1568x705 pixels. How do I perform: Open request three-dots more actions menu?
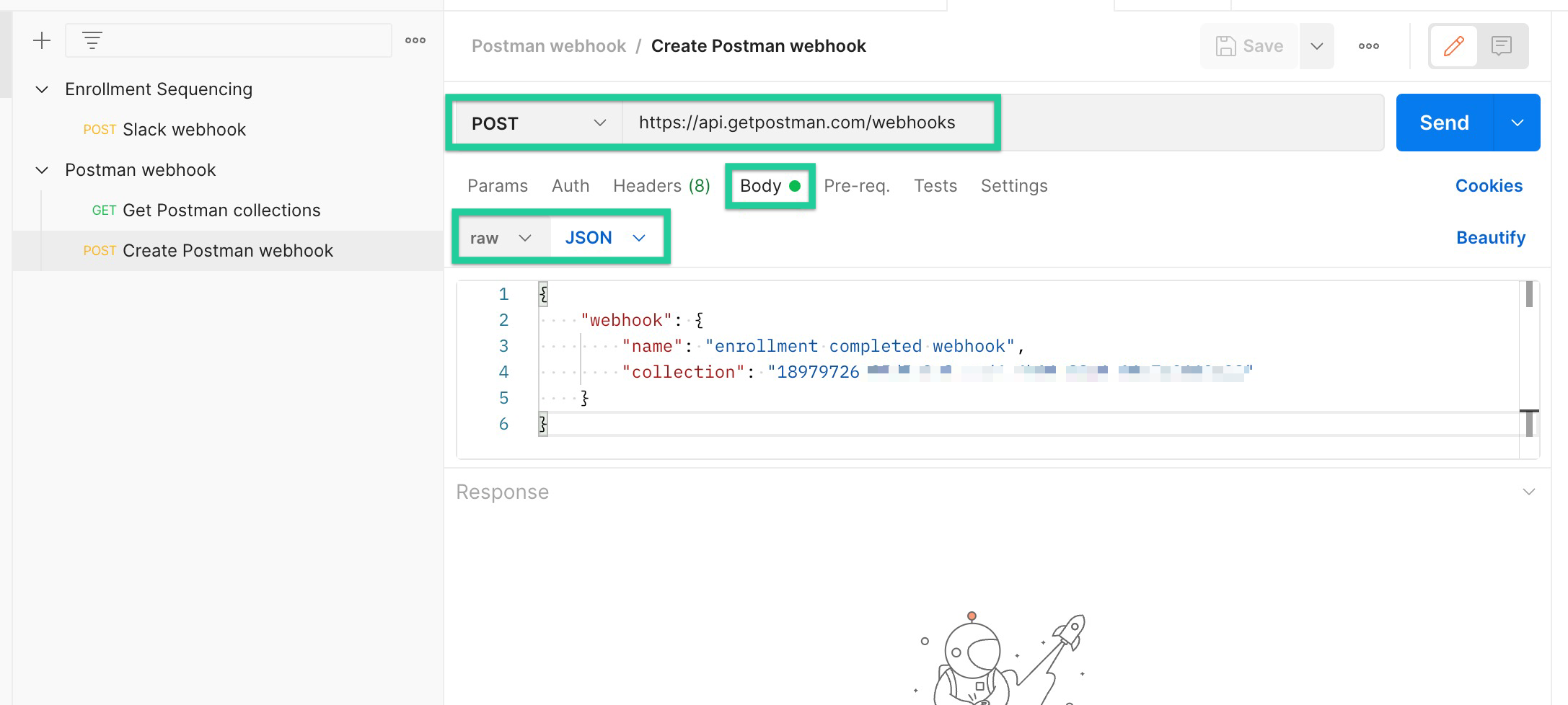click(1369, 46)
